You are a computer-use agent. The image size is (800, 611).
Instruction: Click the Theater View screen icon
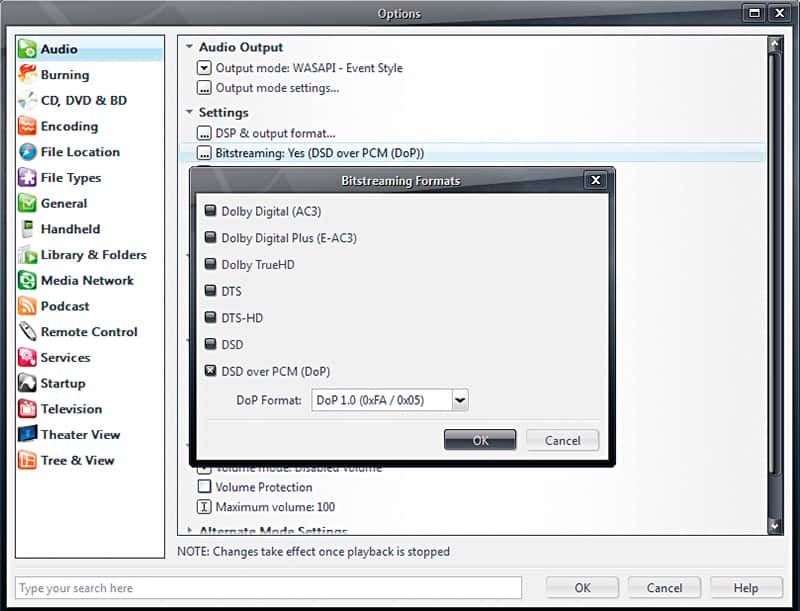click(x=28, y=435)
